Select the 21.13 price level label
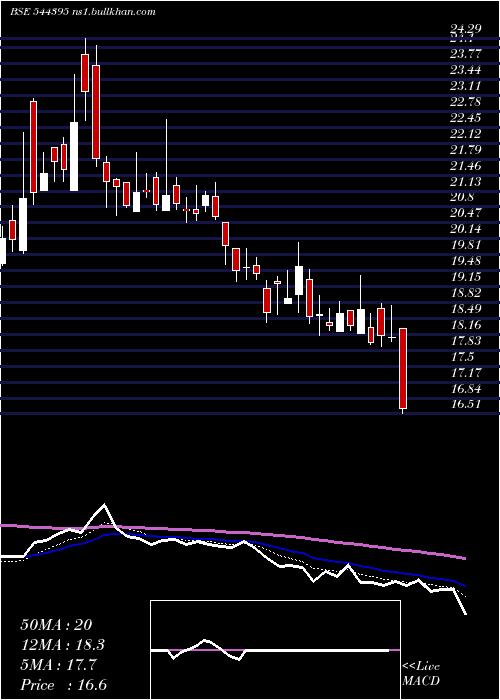Viewport: 500px width, 700px height. point(466,181)
